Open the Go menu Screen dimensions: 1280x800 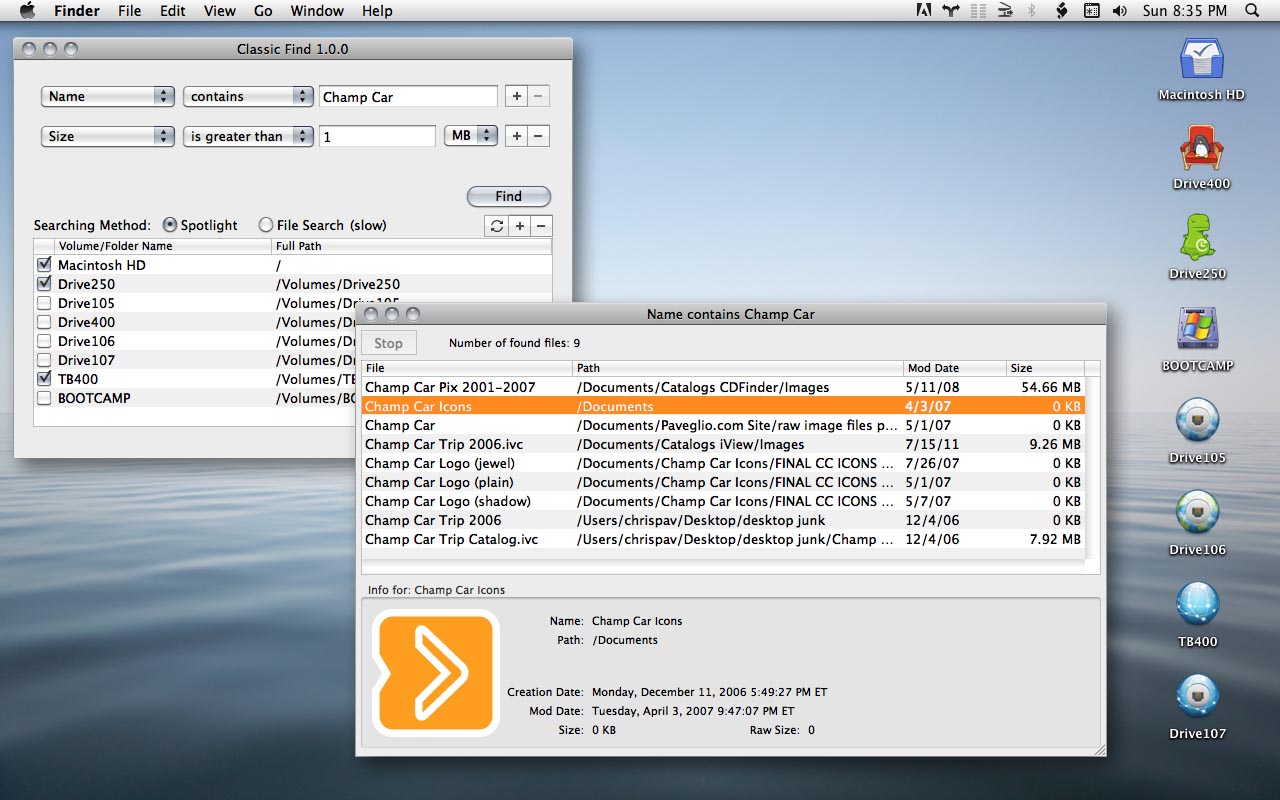pyautogui.click(x=263, y=11)
